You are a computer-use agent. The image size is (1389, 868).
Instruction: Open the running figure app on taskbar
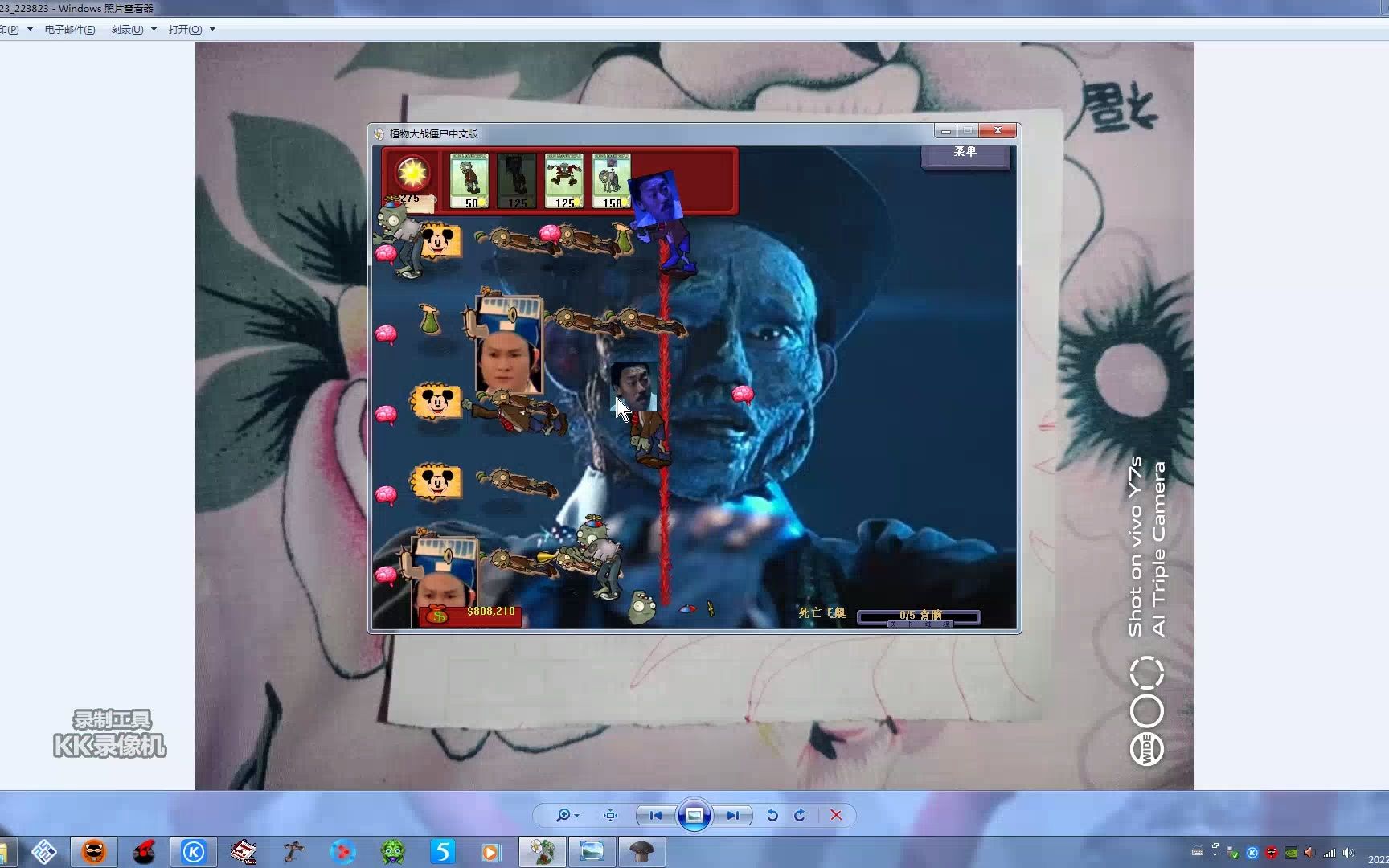coord(293,852)
